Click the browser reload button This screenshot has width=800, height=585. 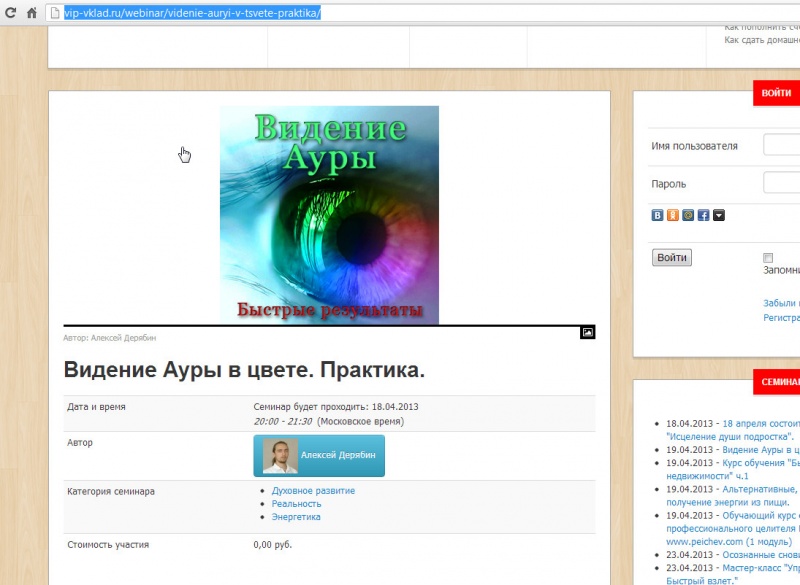9,14
